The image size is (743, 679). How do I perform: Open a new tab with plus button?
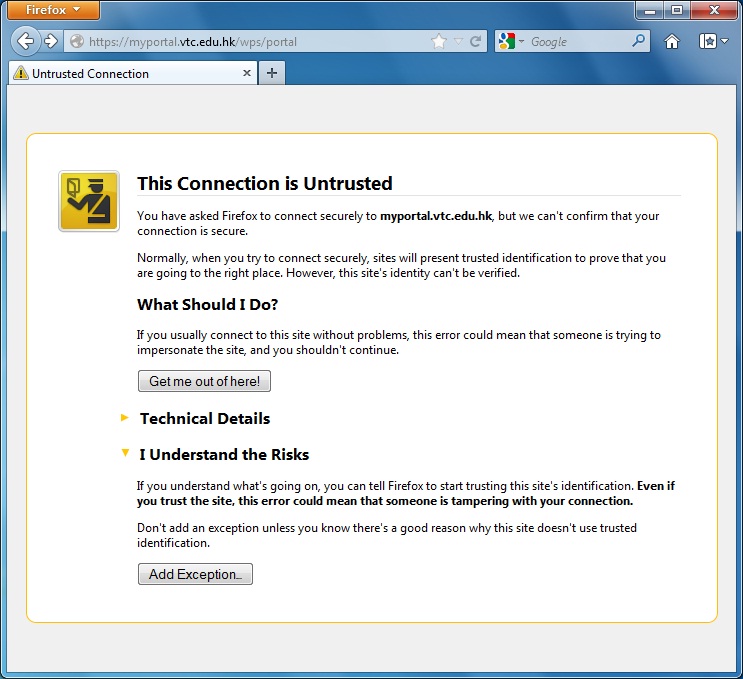click(x=272, y=73)
